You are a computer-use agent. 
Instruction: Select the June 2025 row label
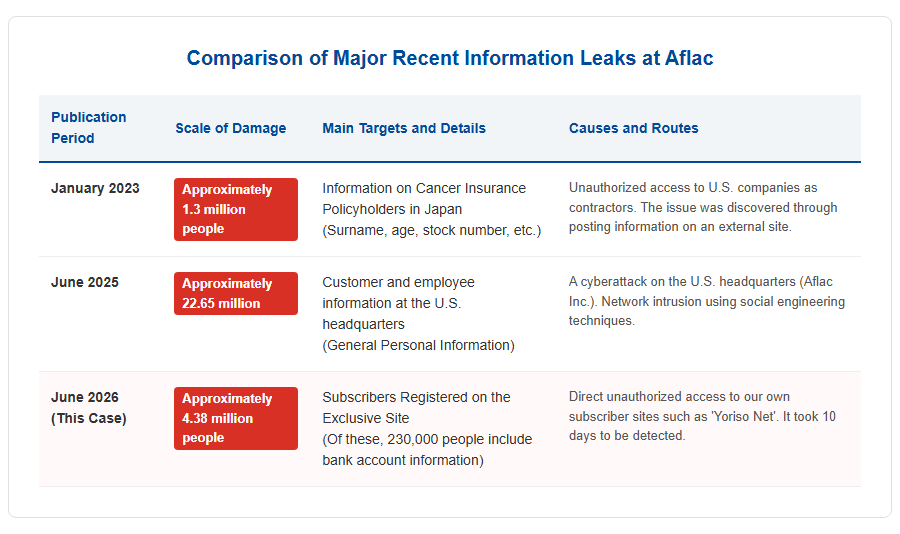click(85, 283)
